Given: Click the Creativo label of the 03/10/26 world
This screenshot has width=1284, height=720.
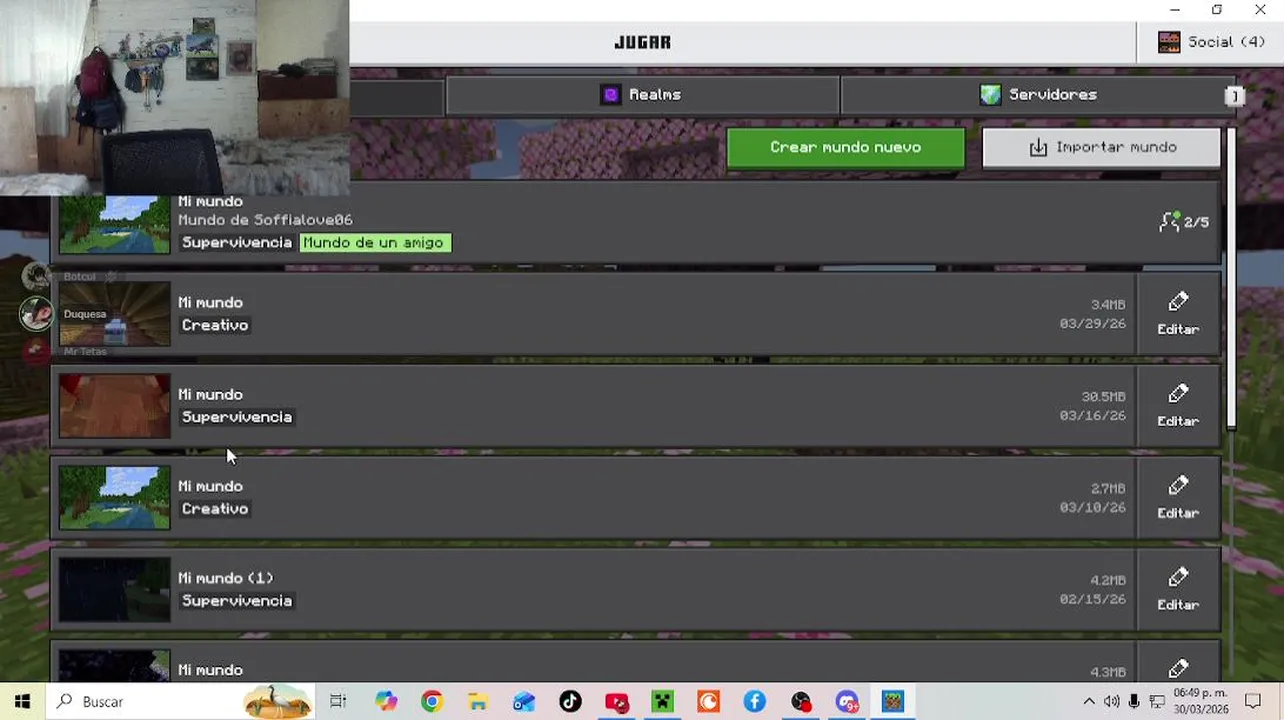Looking at the screenshot, I should 215,509.
